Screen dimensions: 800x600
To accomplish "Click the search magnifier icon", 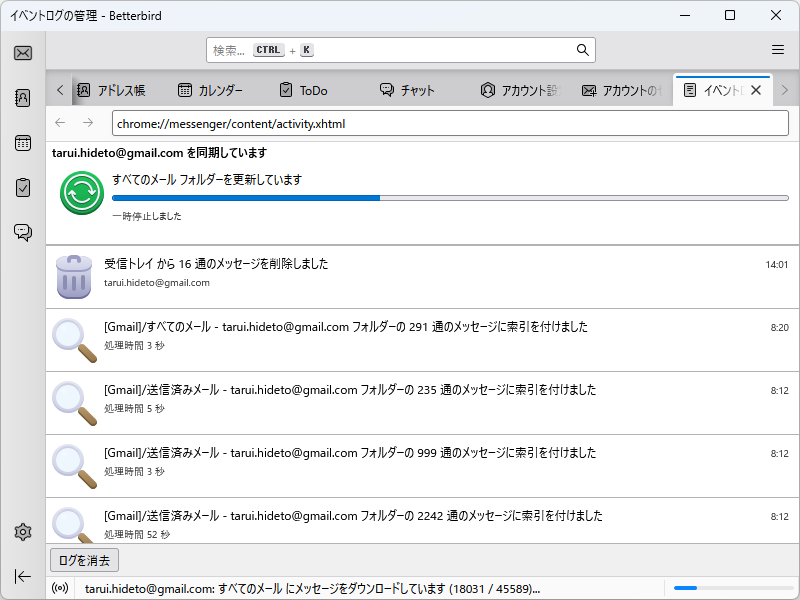I will tap(582, 49).
